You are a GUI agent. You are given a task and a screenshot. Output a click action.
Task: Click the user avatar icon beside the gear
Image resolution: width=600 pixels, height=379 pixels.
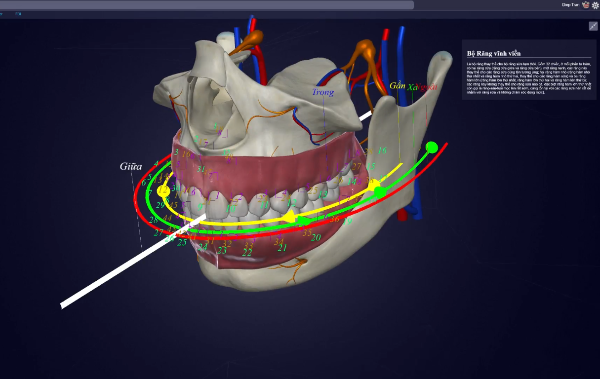pos(585,5)
